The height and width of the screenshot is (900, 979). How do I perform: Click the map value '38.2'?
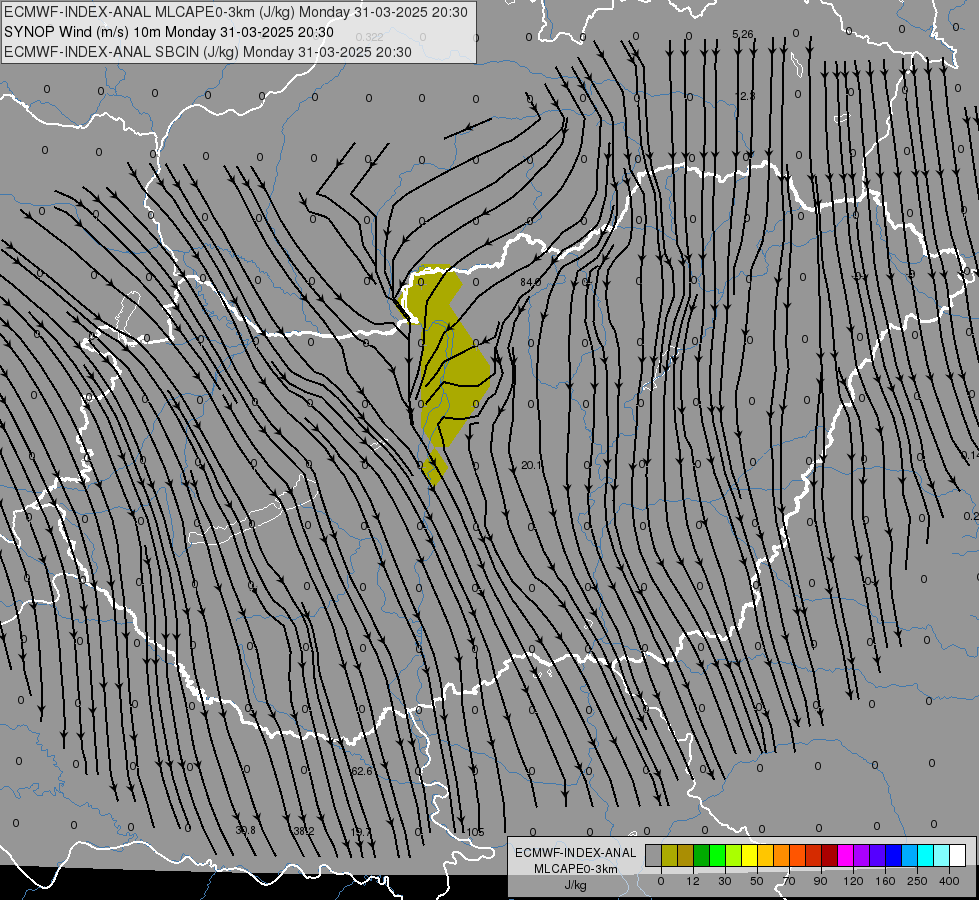pyautogui.click(x=303, y=831)
